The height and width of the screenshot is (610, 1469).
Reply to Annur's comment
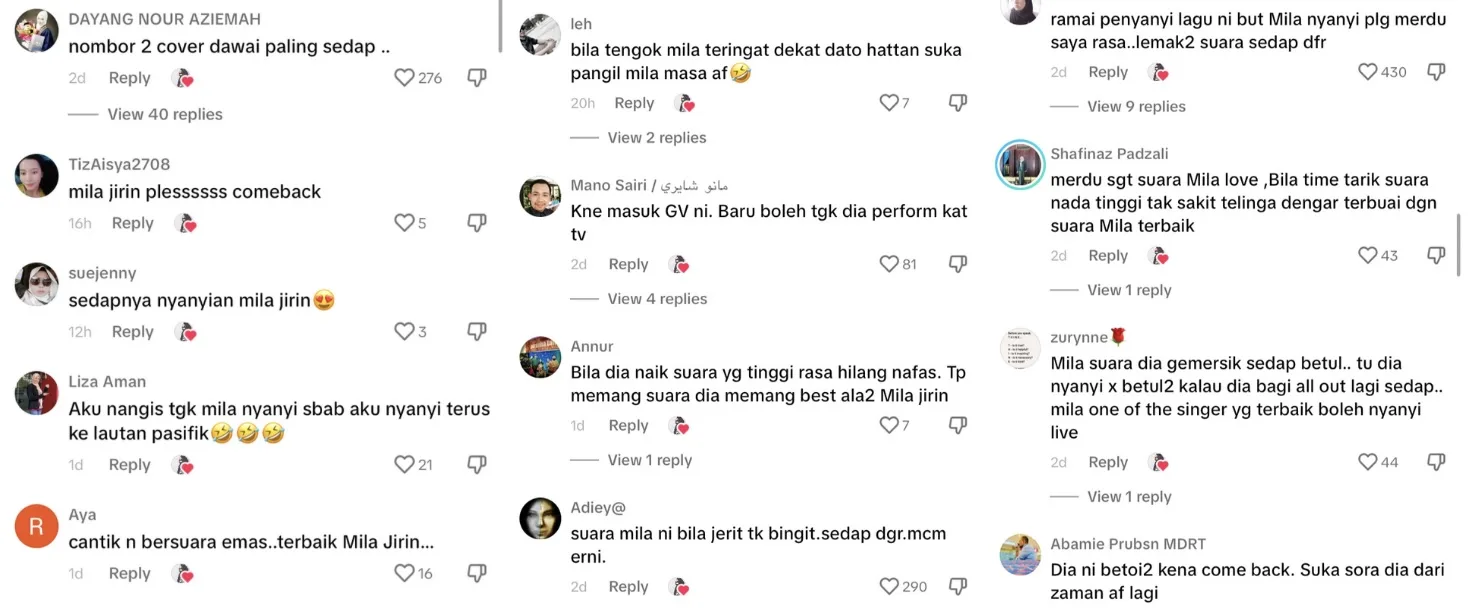coord(629,426)
